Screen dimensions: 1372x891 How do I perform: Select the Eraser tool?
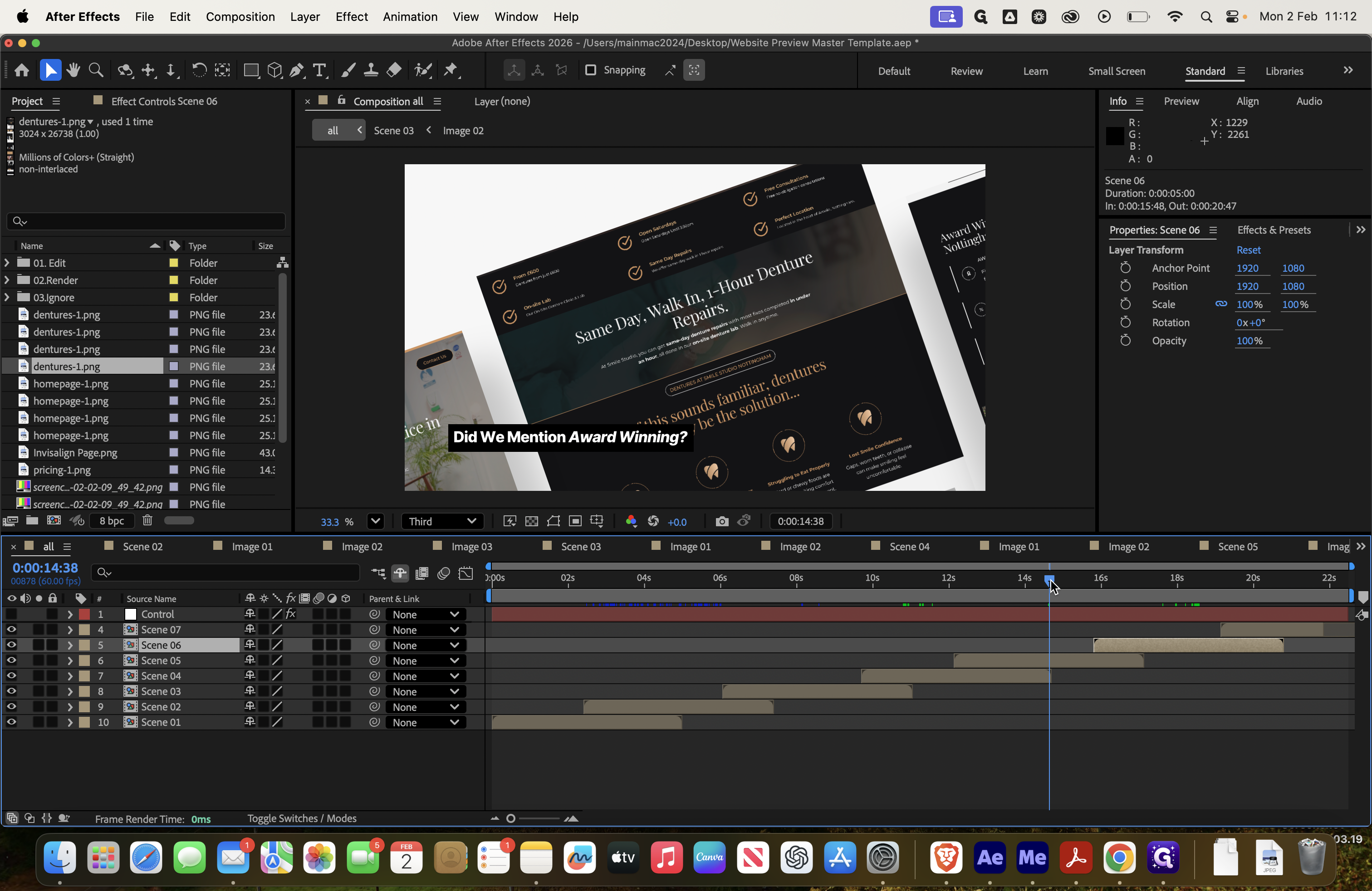(394, 70)
